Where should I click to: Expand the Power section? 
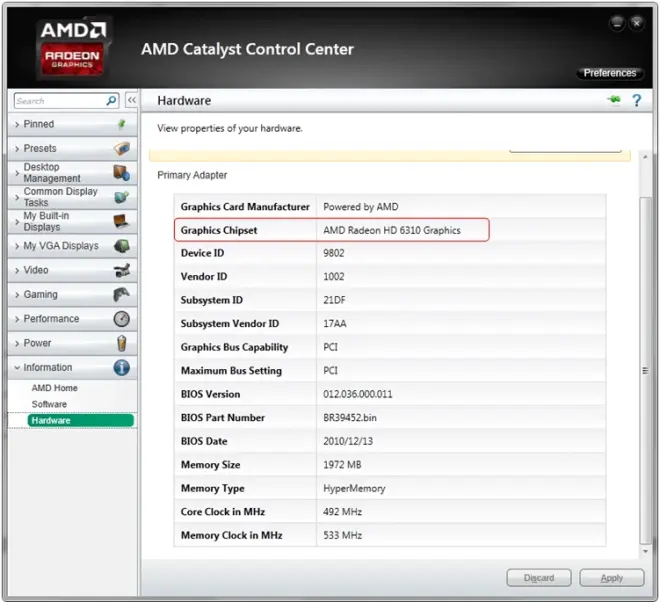coord(72,343)
